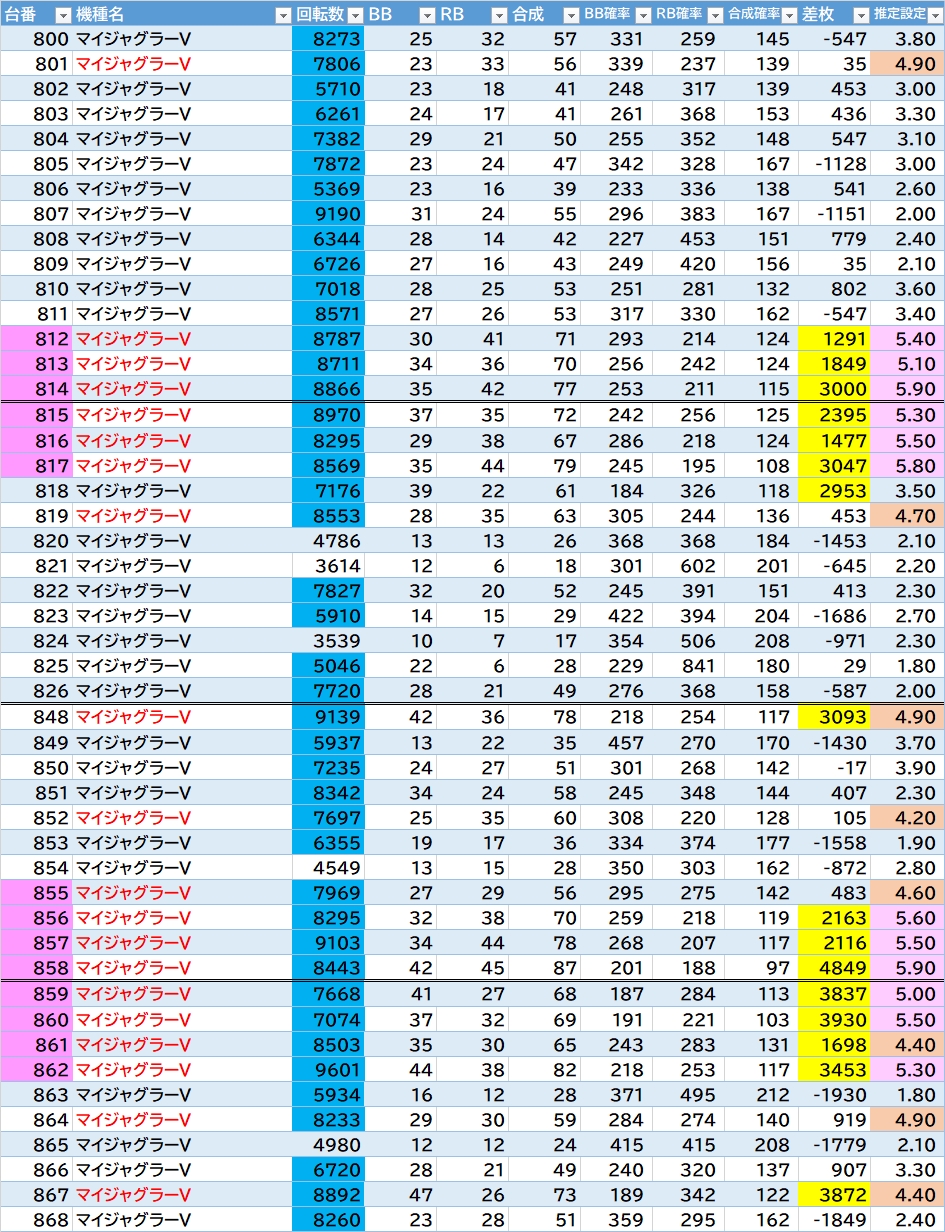This screenshot has width=945, height=1232.
Task: Select RB count 45 in row 858
Action: tap(473, 968)
